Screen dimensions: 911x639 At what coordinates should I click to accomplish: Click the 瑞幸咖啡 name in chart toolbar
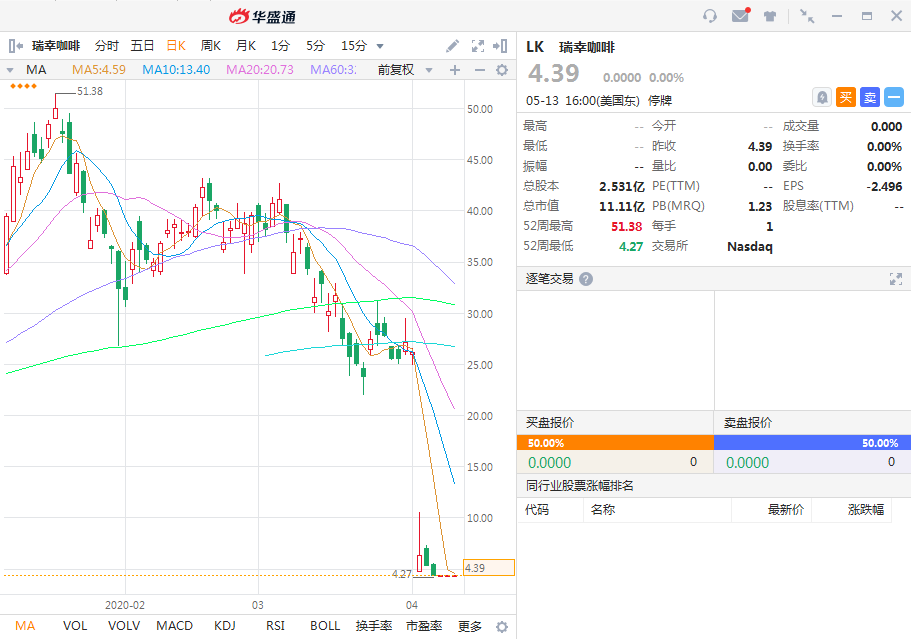click(56, 46)
